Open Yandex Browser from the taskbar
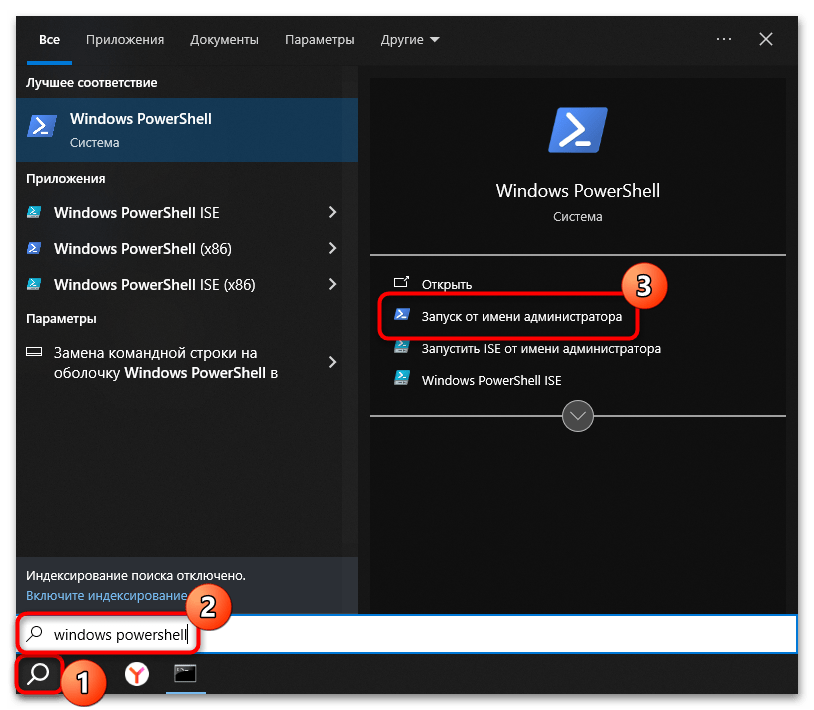Viewport: 814px width, 710px height. point(137,674)
